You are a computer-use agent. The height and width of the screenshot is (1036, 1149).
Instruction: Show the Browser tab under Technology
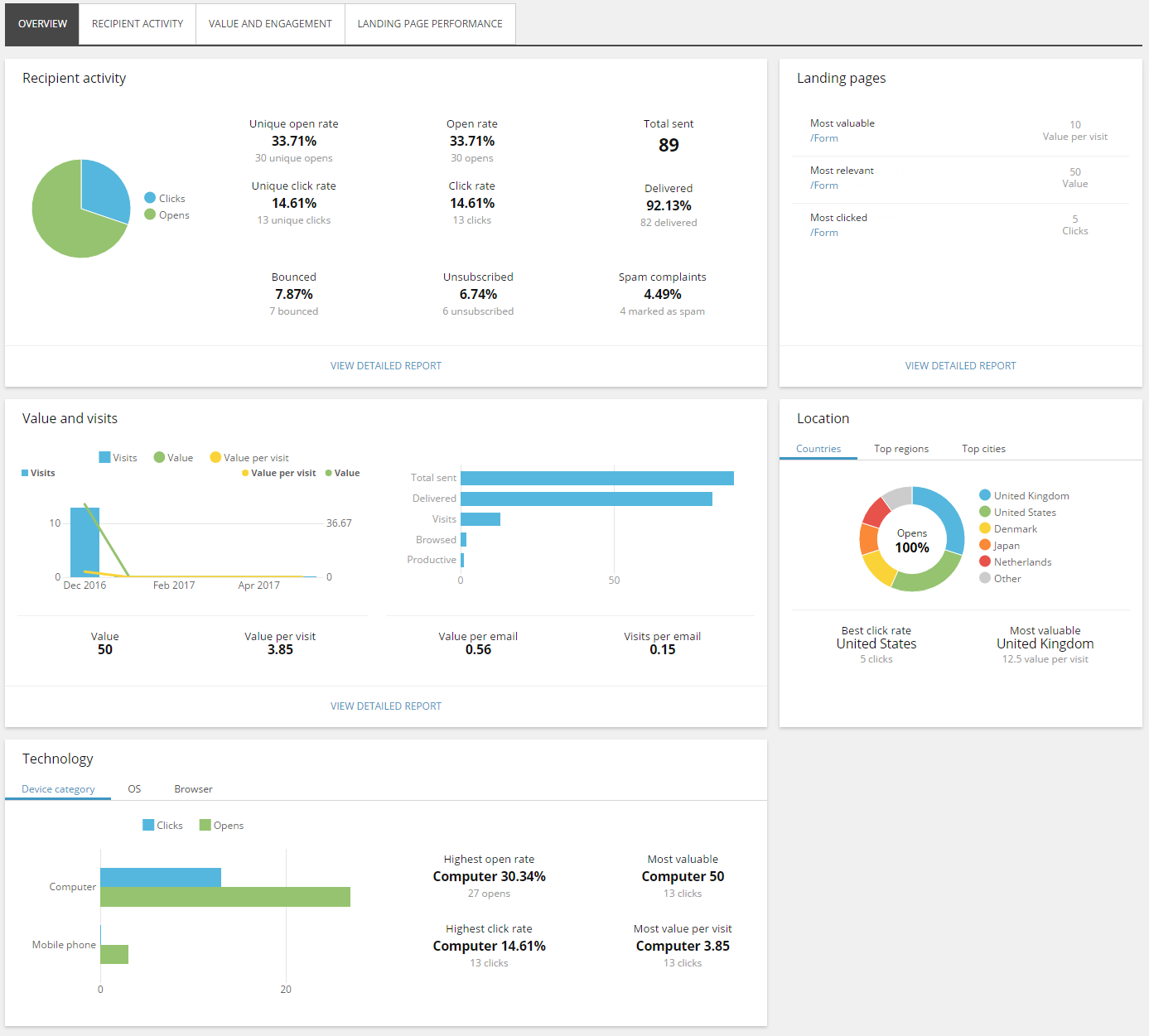point(193,789)
